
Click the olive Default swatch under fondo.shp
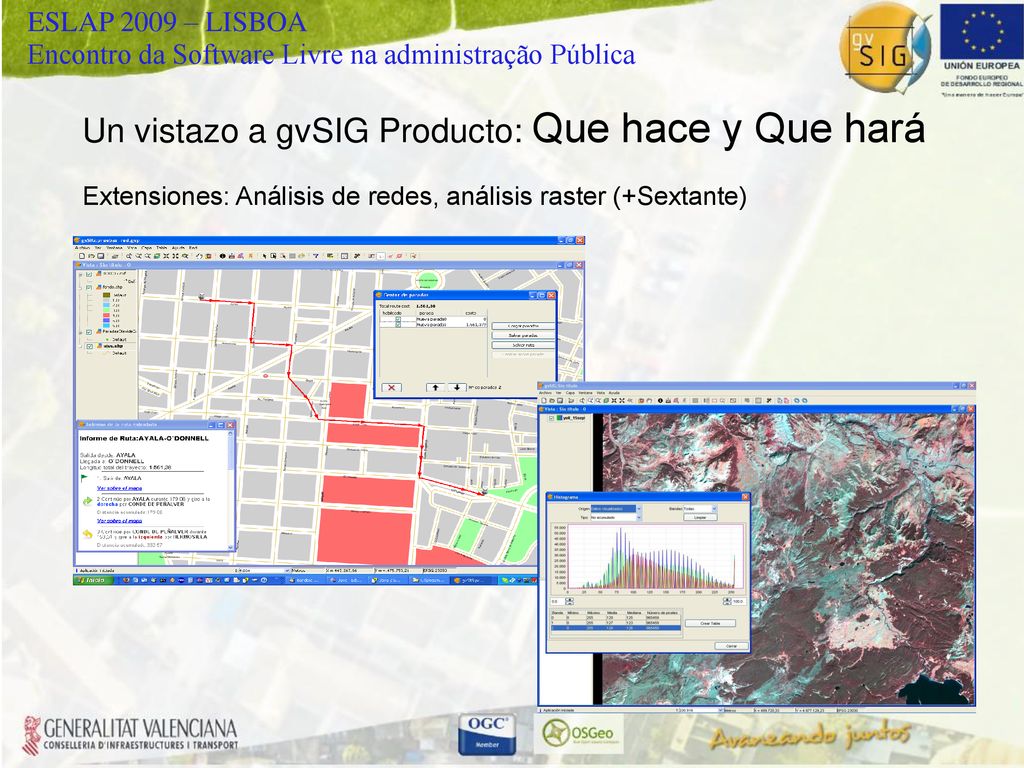pyautogui.click(x=106, y=295)
